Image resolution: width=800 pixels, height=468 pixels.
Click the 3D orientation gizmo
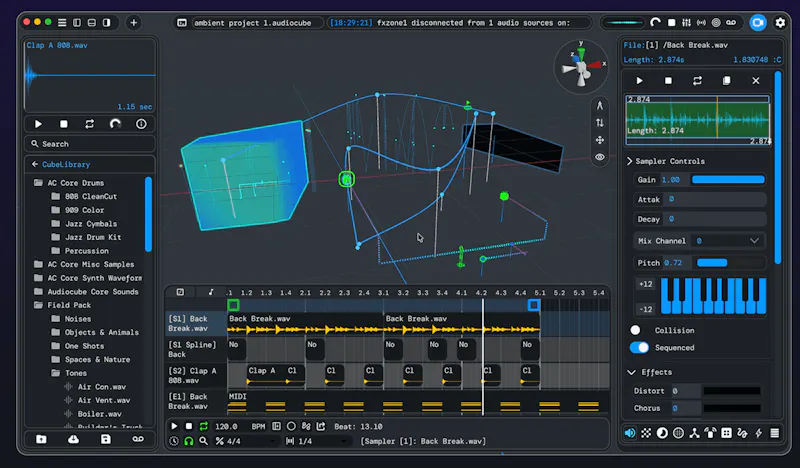pos(581,67)
